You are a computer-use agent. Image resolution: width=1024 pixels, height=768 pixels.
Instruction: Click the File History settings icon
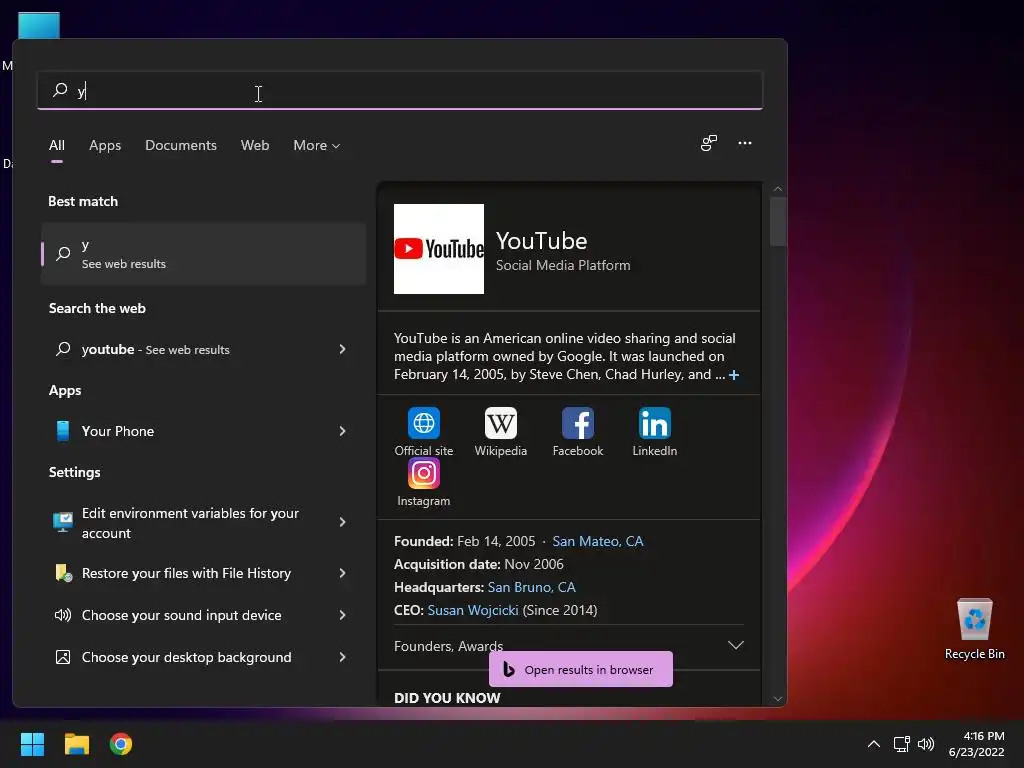click(63, 573)
